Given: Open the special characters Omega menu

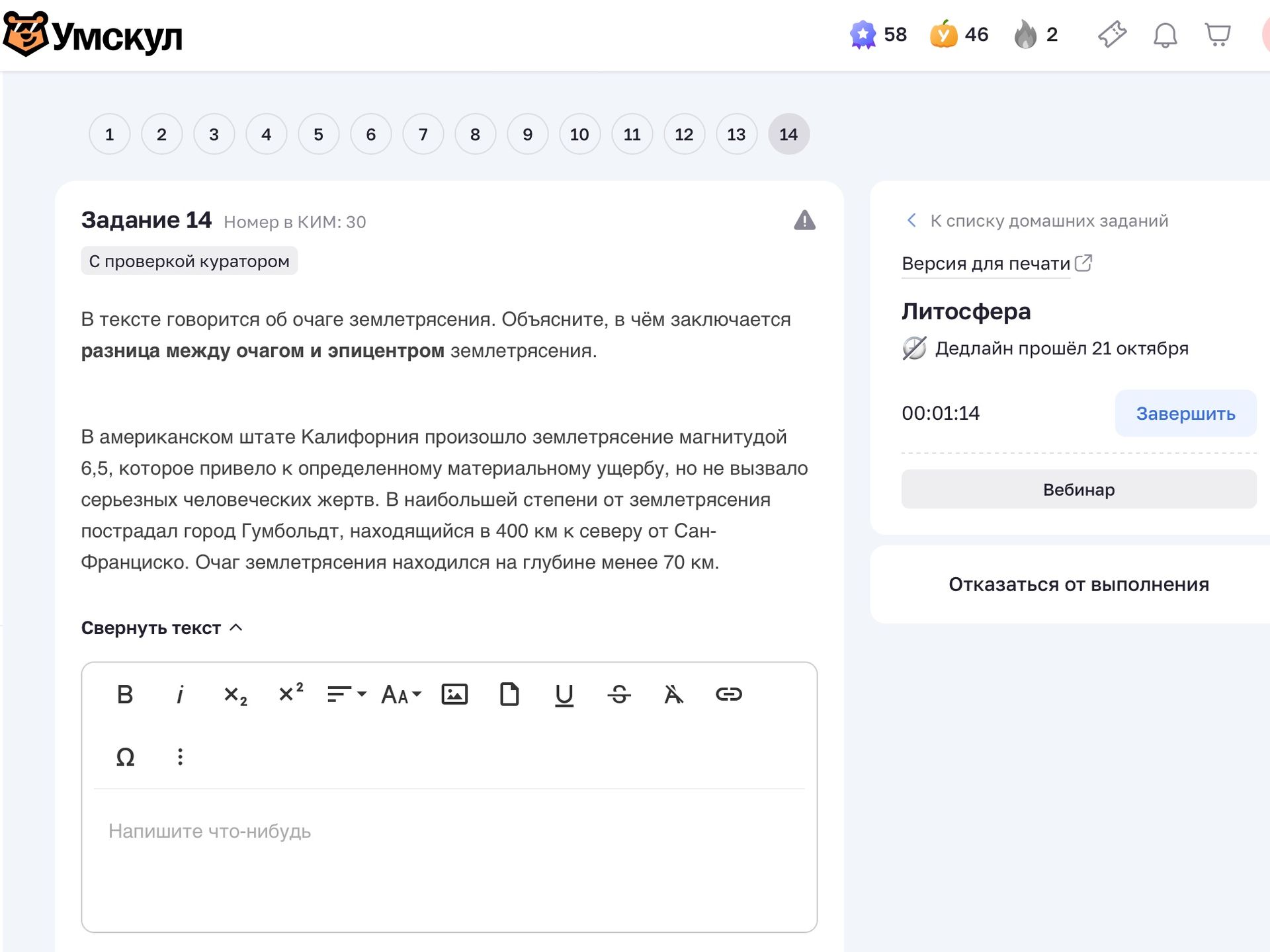Looking at the screenshot, I should click(125, 756).
